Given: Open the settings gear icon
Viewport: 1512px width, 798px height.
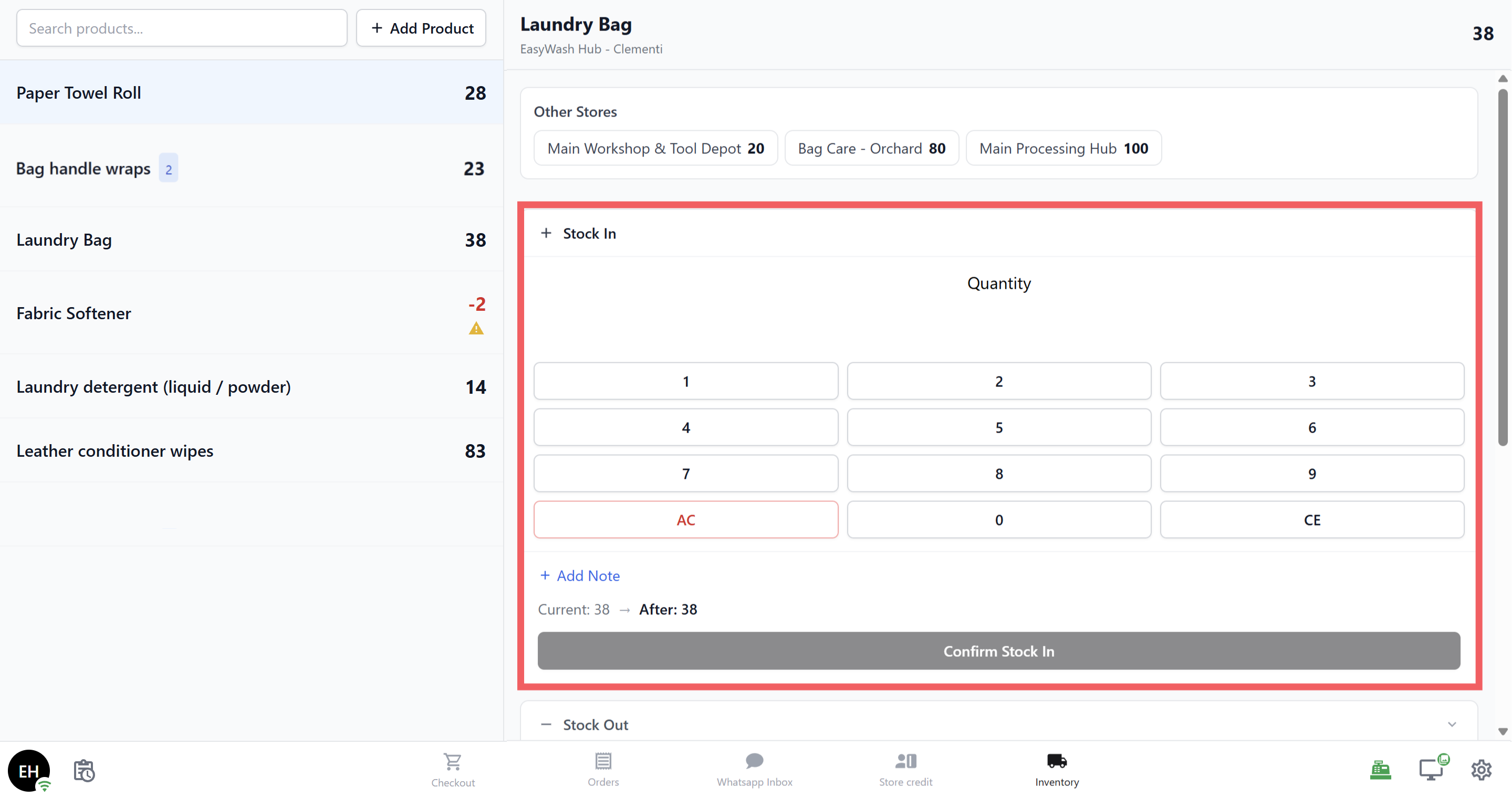Looking at the screenshot, I should point(1481,769).
